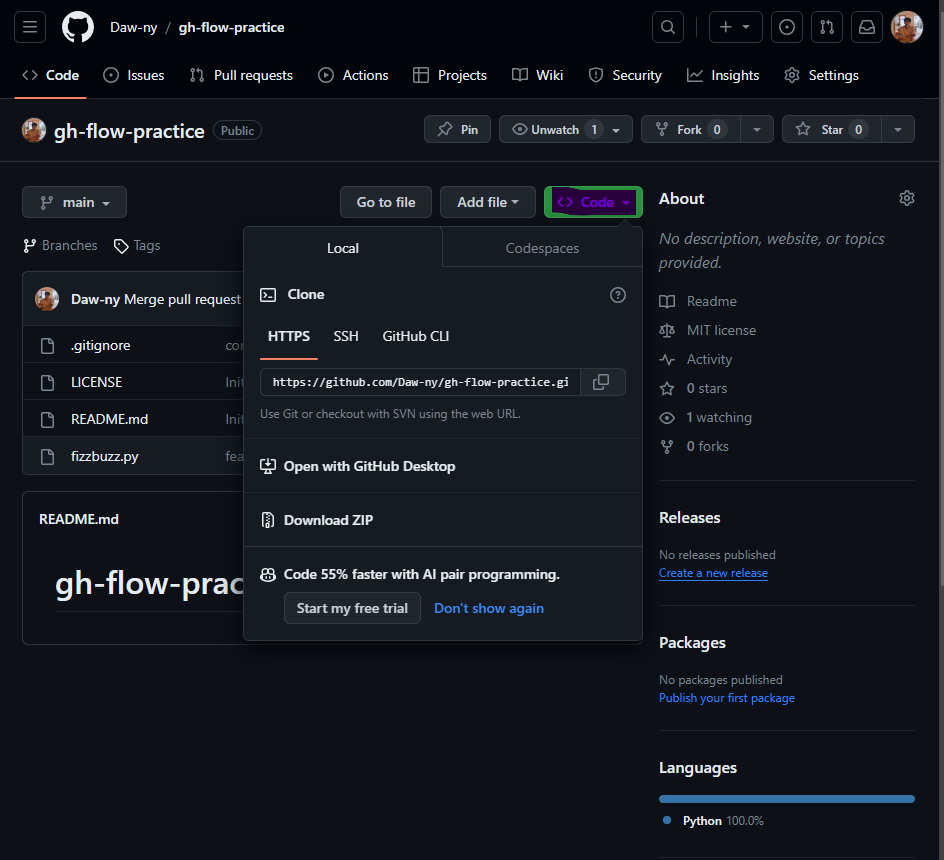Expand the Unwatch notification options arrow
Viewport: 944px width, 860px height.
[616, 129]
